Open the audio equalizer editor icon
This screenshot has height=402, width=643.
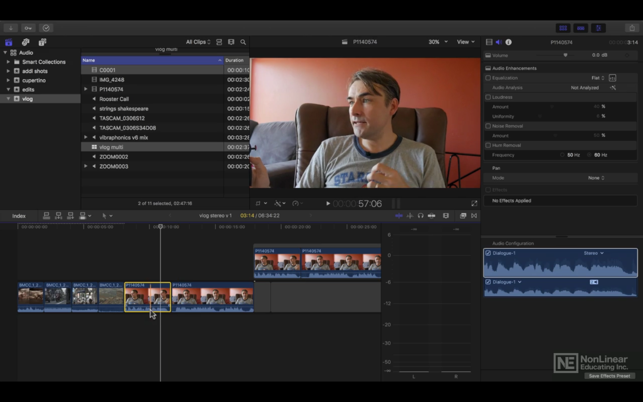click(x=613, y=78)
